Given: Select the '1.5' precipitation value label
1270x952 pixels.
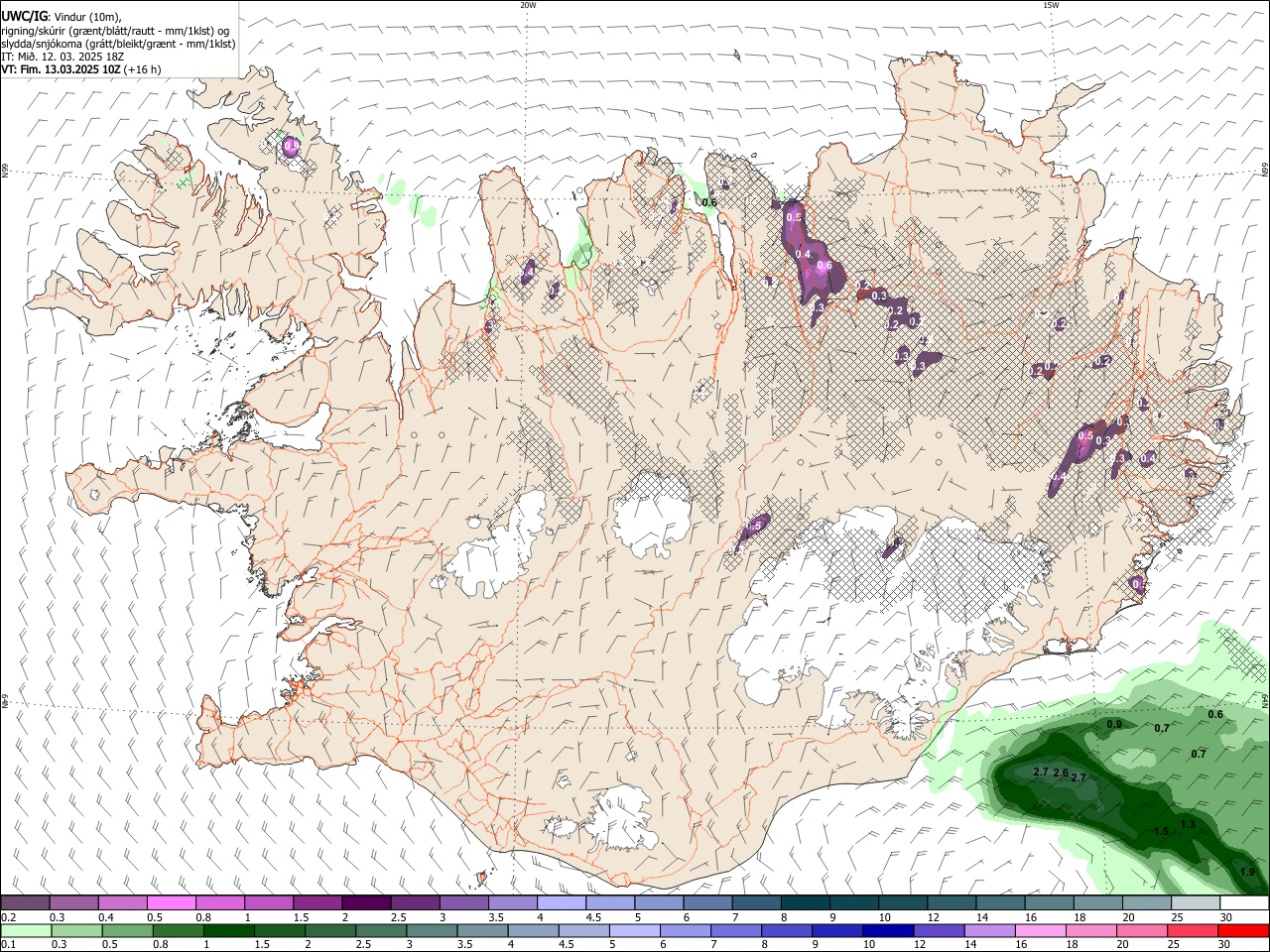Looking at the screenshot, I should 1162,831.
